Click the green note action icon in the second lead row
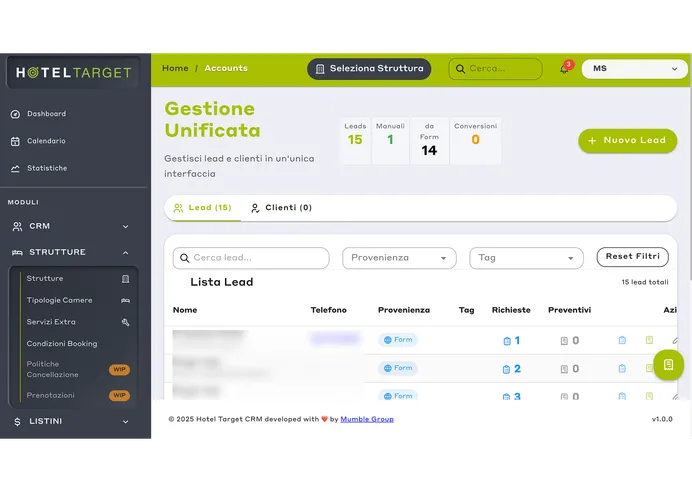The height and width of the screenshot is (492, 692). point(649,368)
